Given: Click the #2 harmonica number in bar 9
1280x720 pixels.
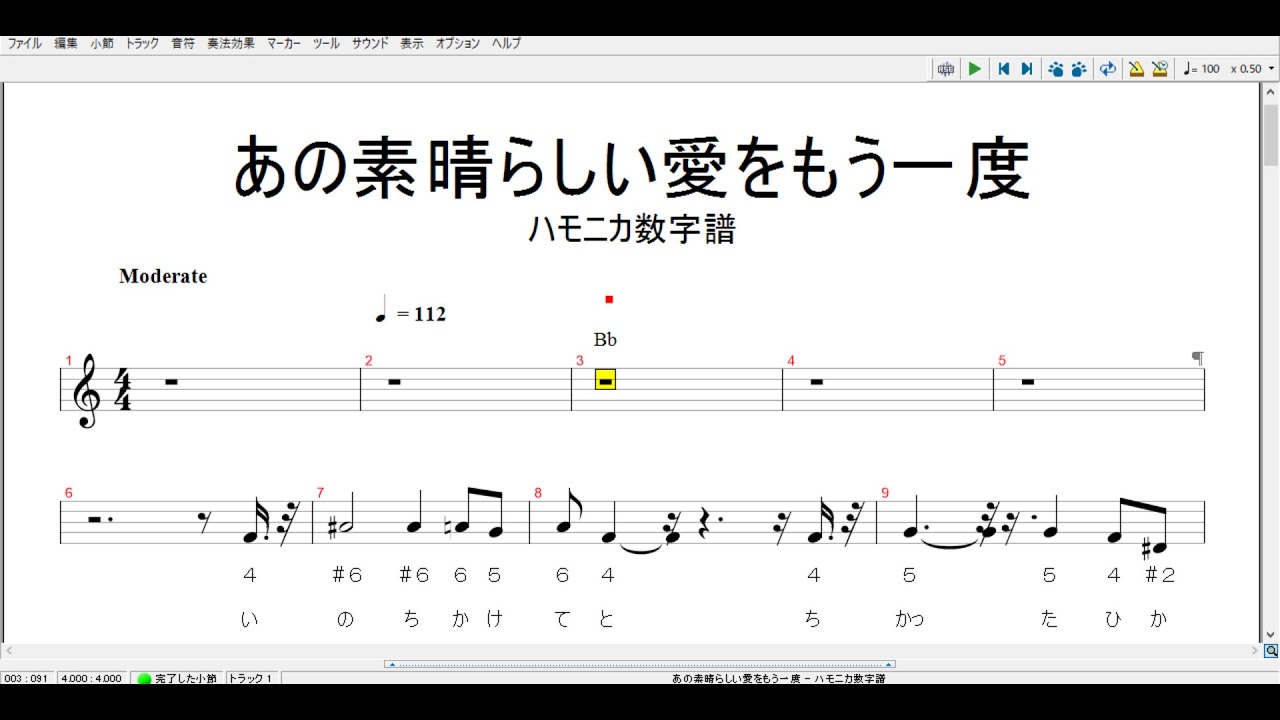Looking at the screenshot, I should point(1159,575).
